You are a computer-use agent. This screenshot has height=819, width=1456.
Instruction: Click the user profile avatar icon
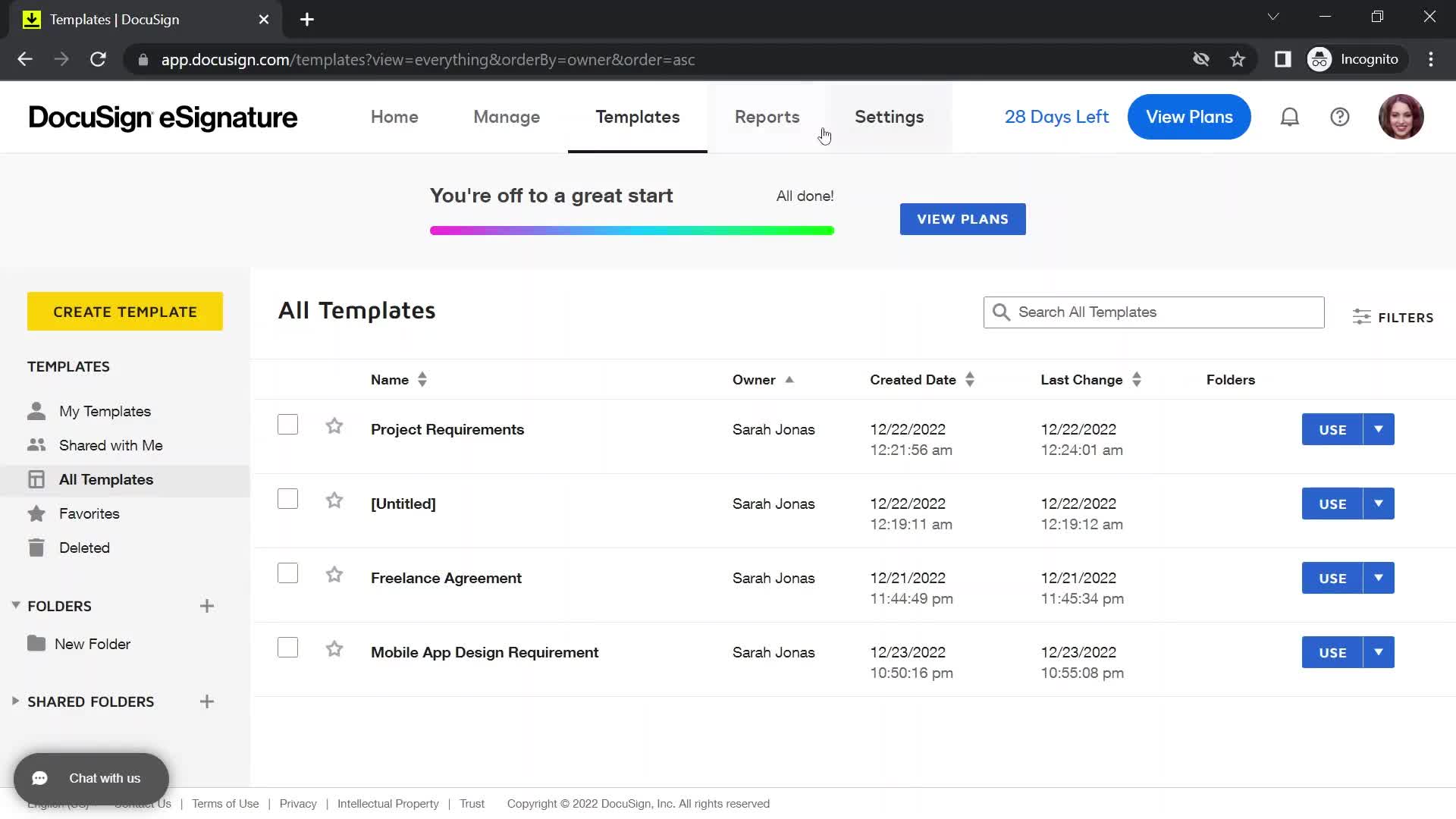pos(1401,116)
